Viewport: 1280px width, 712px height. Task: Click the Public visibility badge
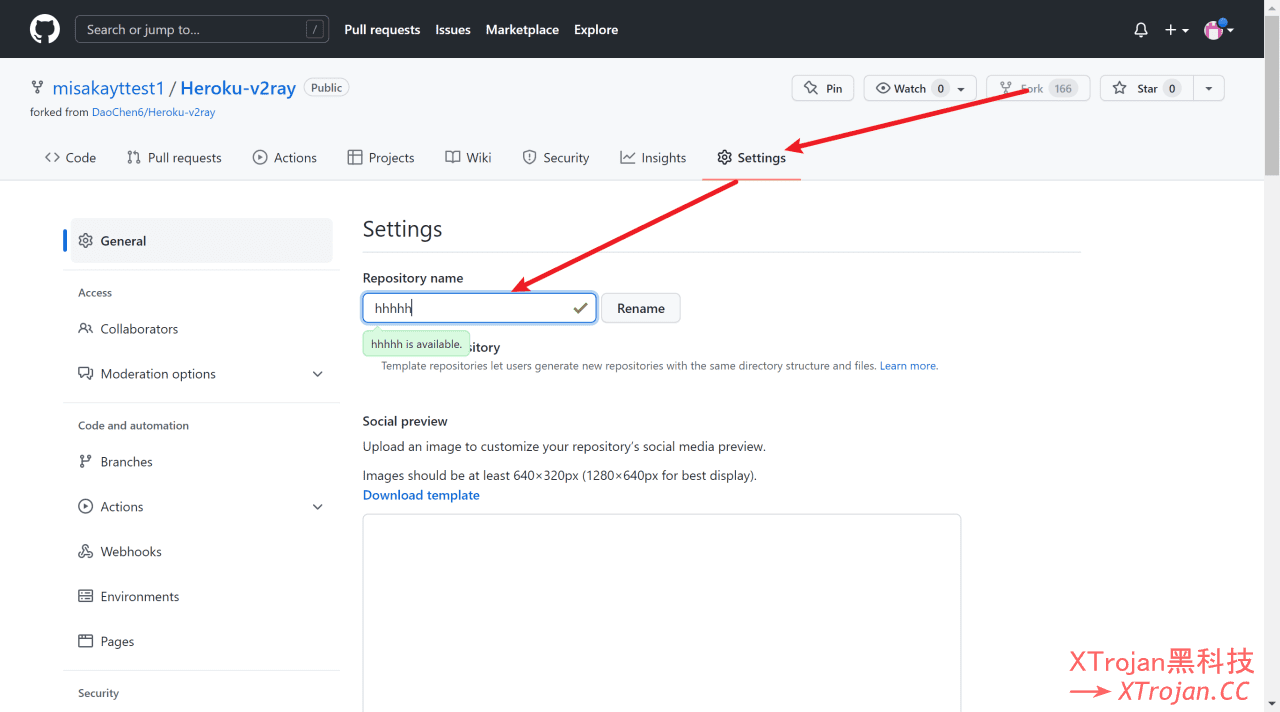tap(326, 88)
